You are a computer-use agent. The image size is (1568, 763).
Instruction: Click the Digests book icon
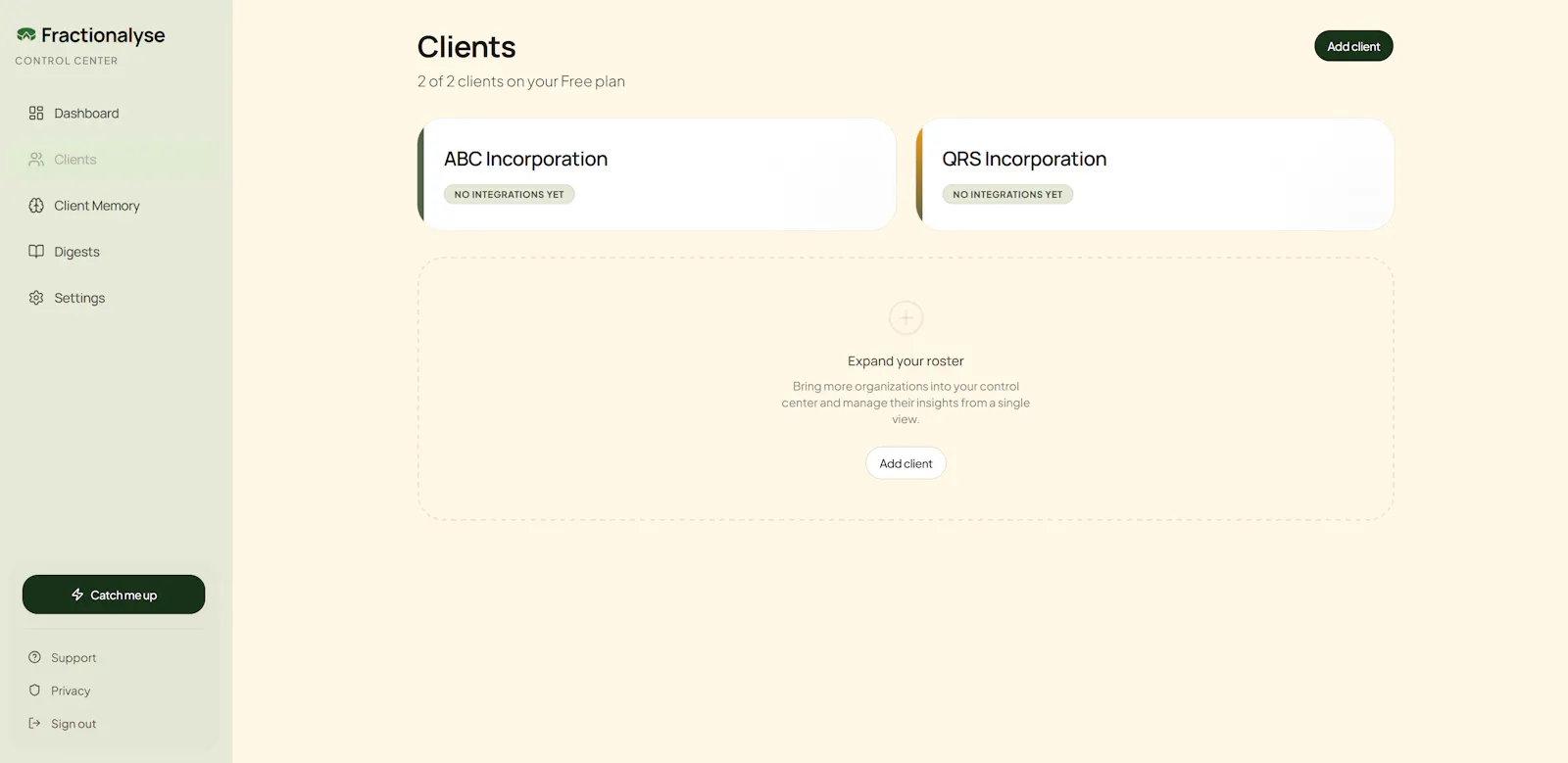[x=36, y=252]
